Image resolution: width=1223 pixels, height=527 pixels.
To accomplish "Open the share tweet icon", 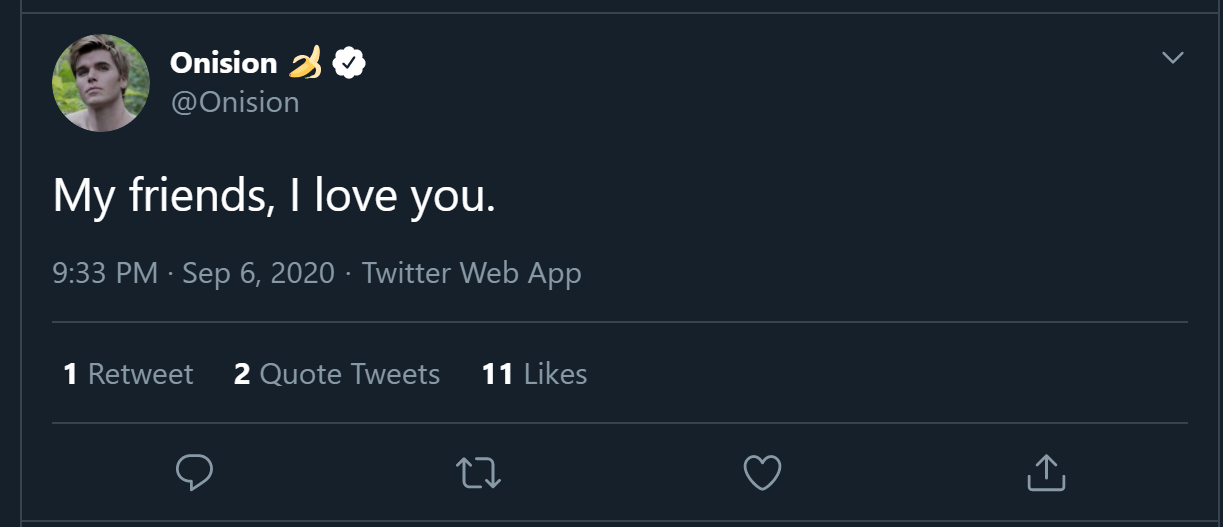I will 1046,472.
